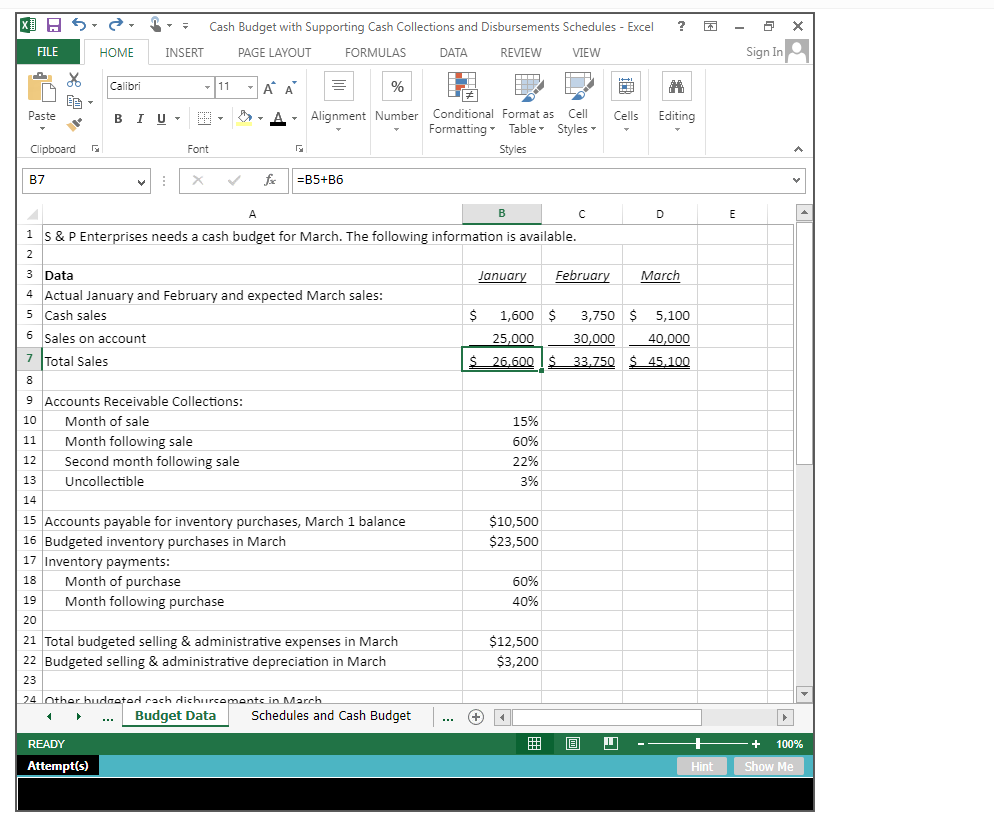Image resolution: width=994 pixels, height=837 pixels.
Task: Open the font size dropdown
Action: (248, 87)
